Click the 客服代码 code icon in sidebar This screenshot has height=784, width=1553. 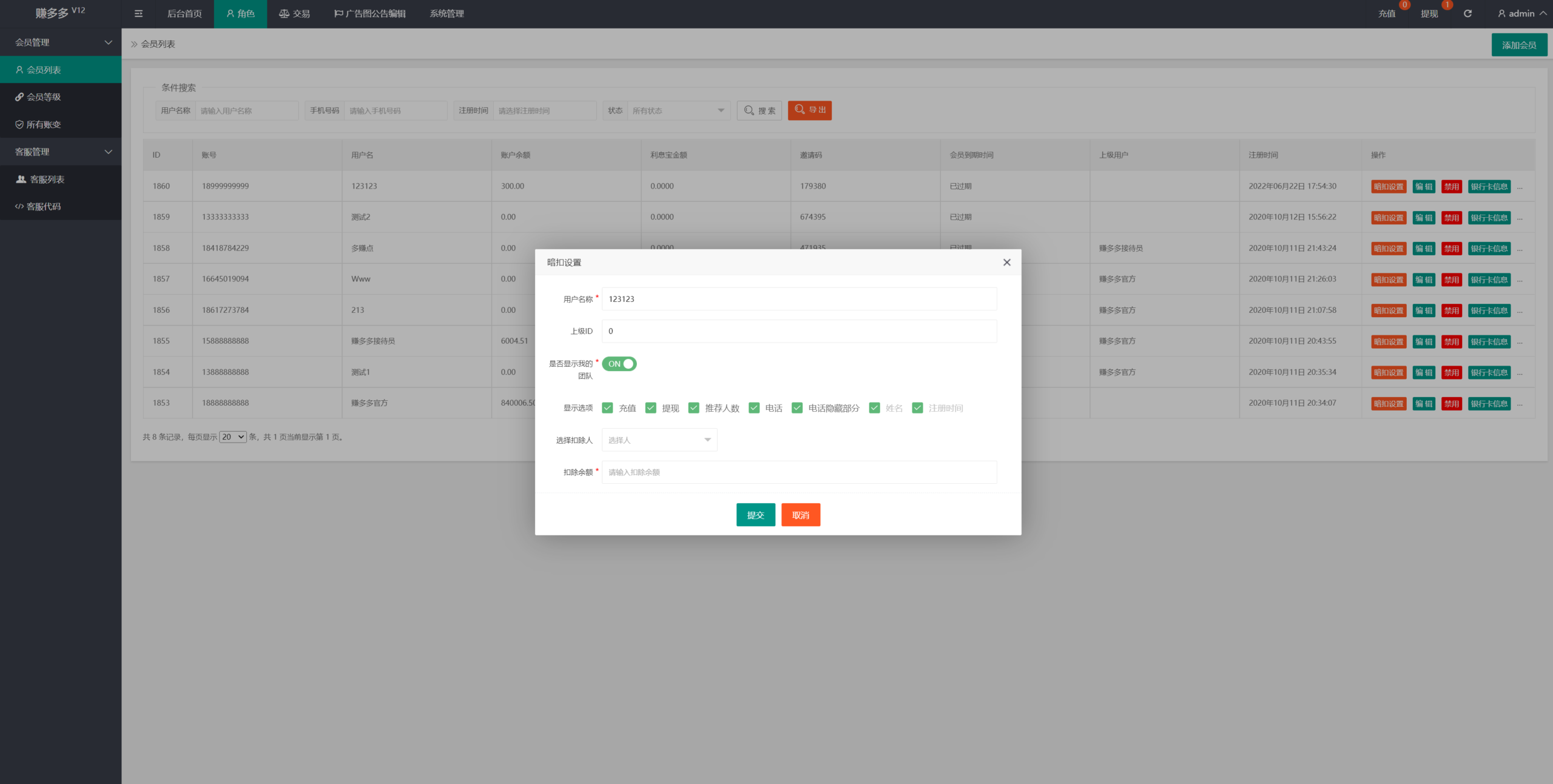[x=19, y=207]
